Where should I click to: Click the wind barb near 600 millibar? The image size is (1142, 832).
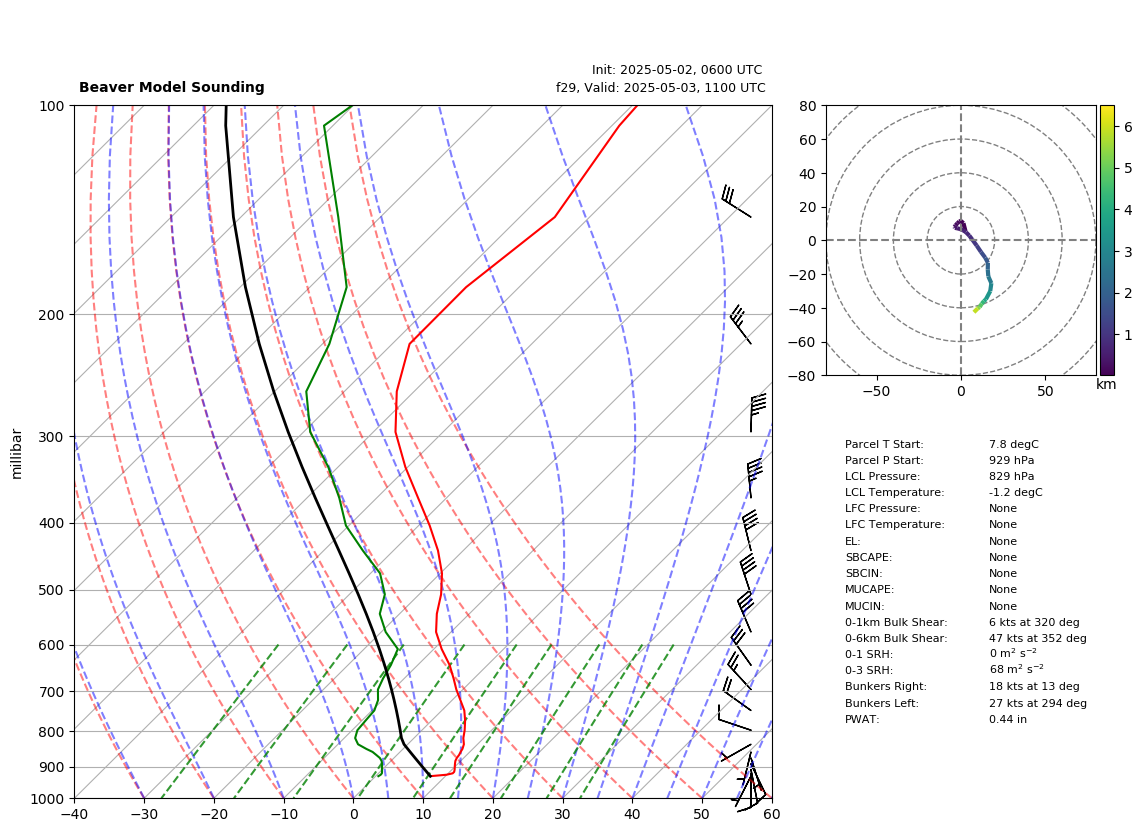[x=741, y=645]
